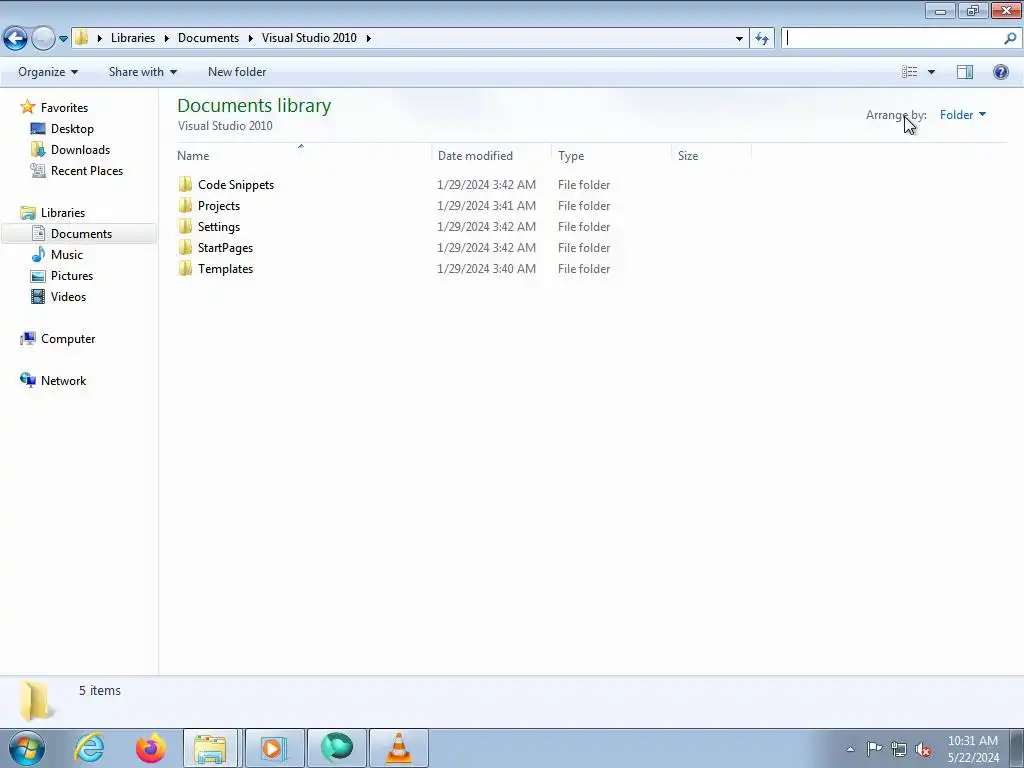Click the Templates folder name
The height and width of the screenshot is (768, 1024).
(225, 268)
